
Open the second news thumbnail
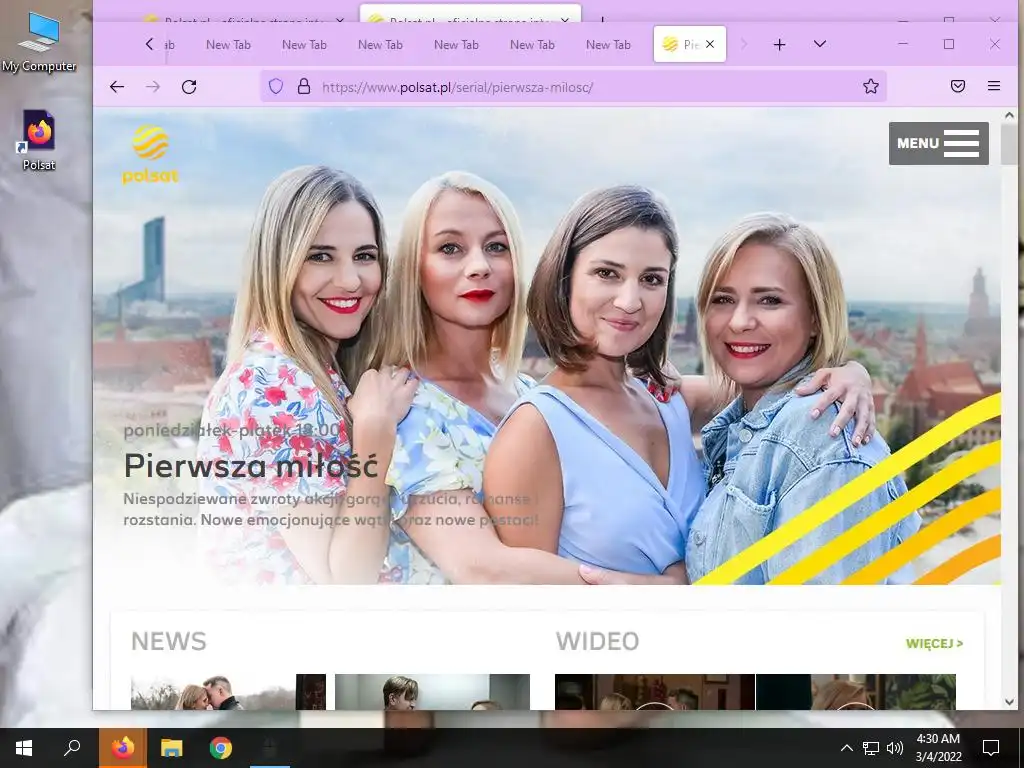(432, 692)
